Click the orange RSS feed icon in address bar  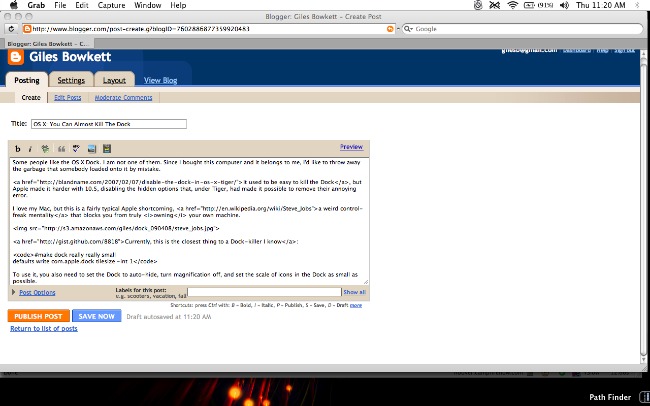390,29
